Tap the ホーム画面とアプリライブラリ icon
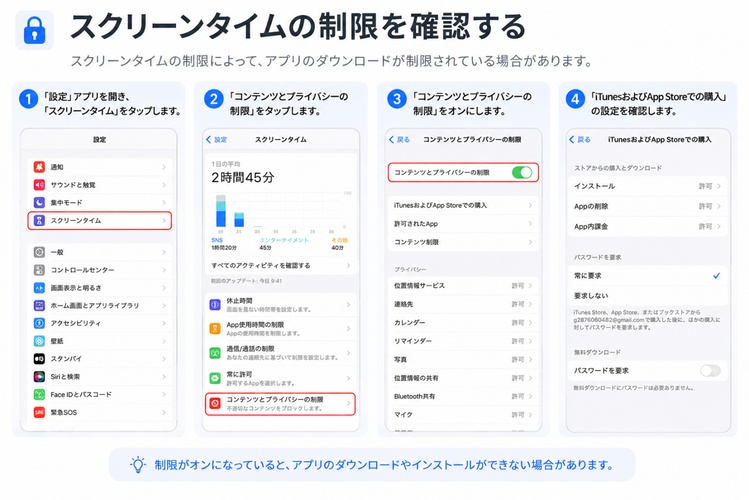Screen dimensions: 749x500 click(x=39, y=306)
